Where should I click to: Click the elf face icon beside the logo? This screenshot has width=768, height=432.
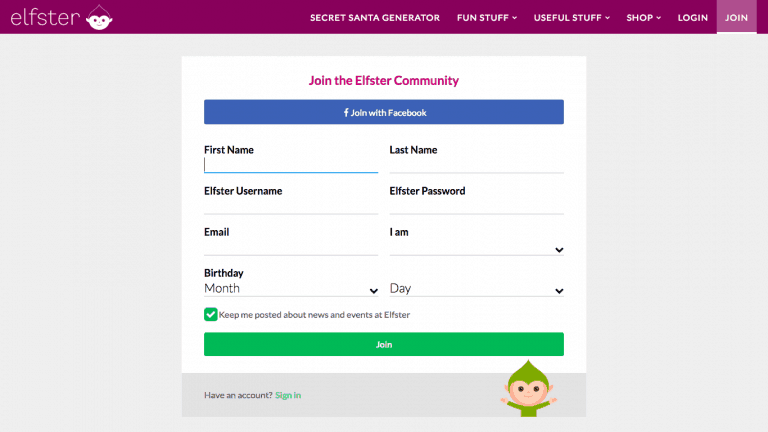tap(99, 18)
